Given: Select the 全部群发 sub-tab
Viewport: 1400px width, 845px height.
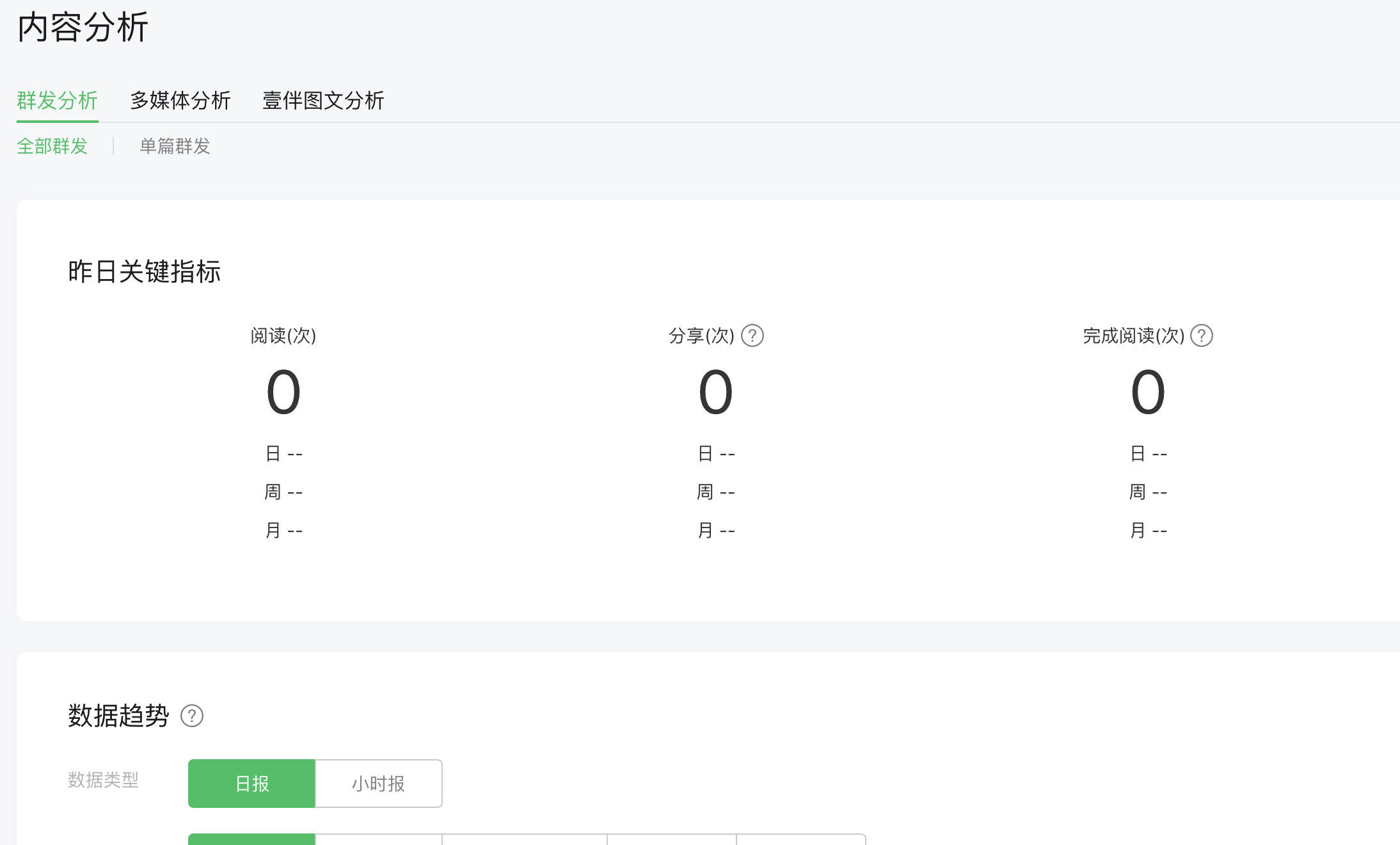Looking at the screenshot, I should point(52,146).
